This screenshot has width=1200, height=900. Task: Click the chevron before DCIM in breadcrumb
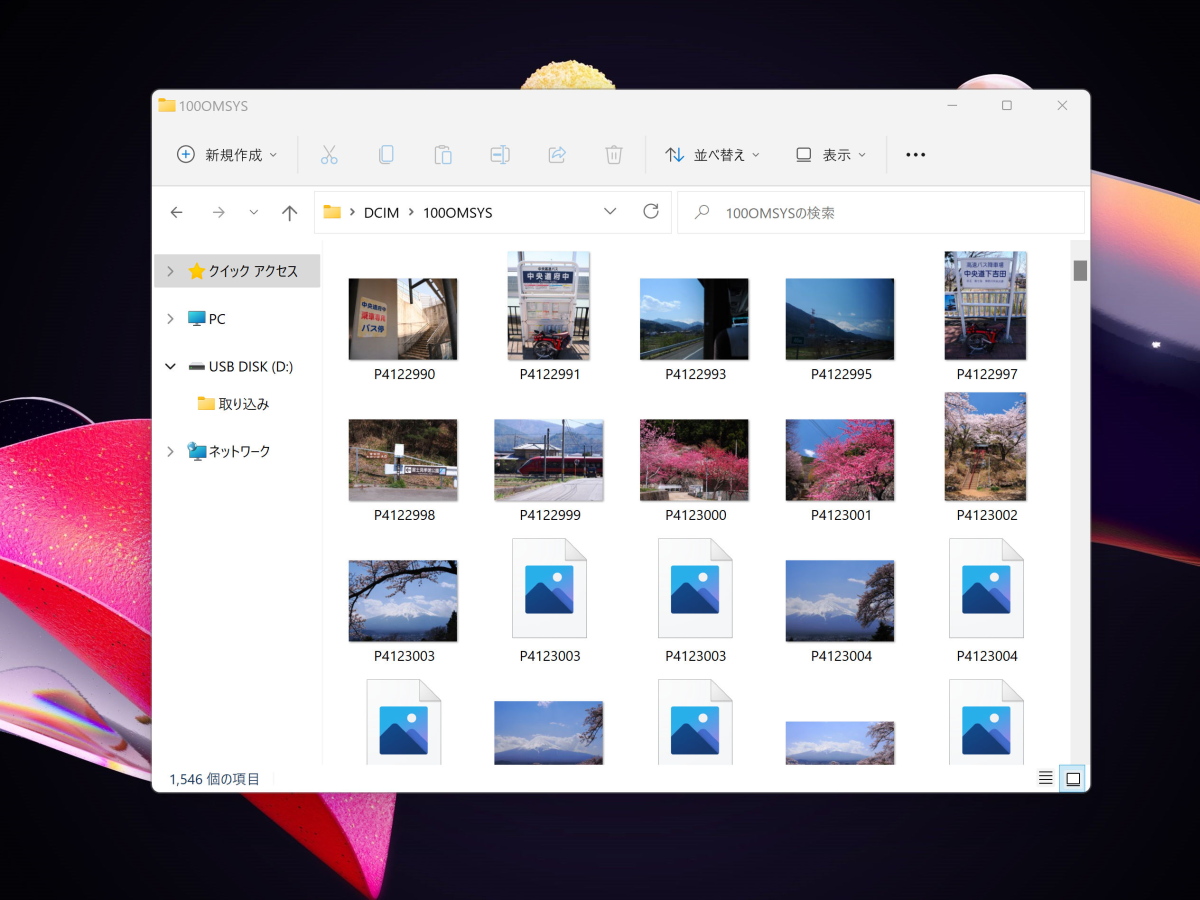[x=353, y=212]
